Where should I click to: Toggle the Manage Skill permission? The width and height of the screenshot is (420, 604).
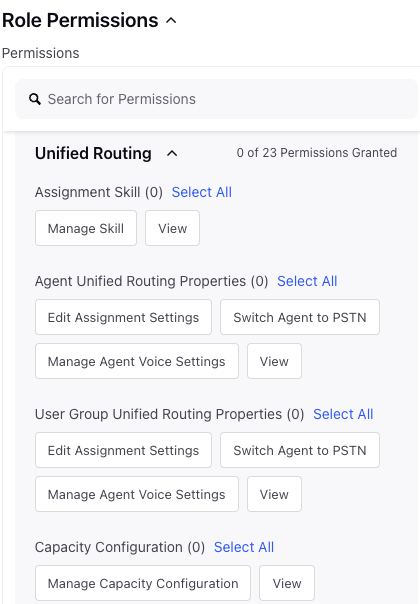(x=86, y=228)
